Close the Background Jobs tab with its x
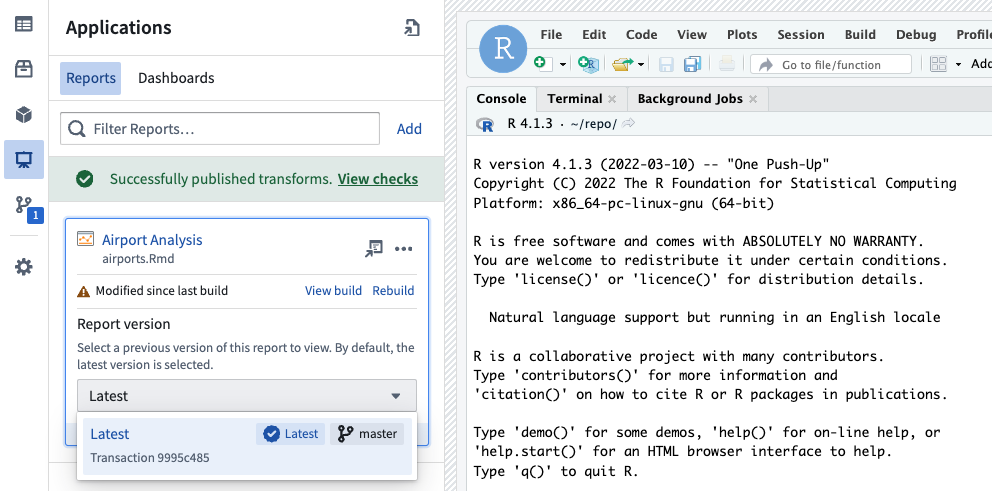 753,99
